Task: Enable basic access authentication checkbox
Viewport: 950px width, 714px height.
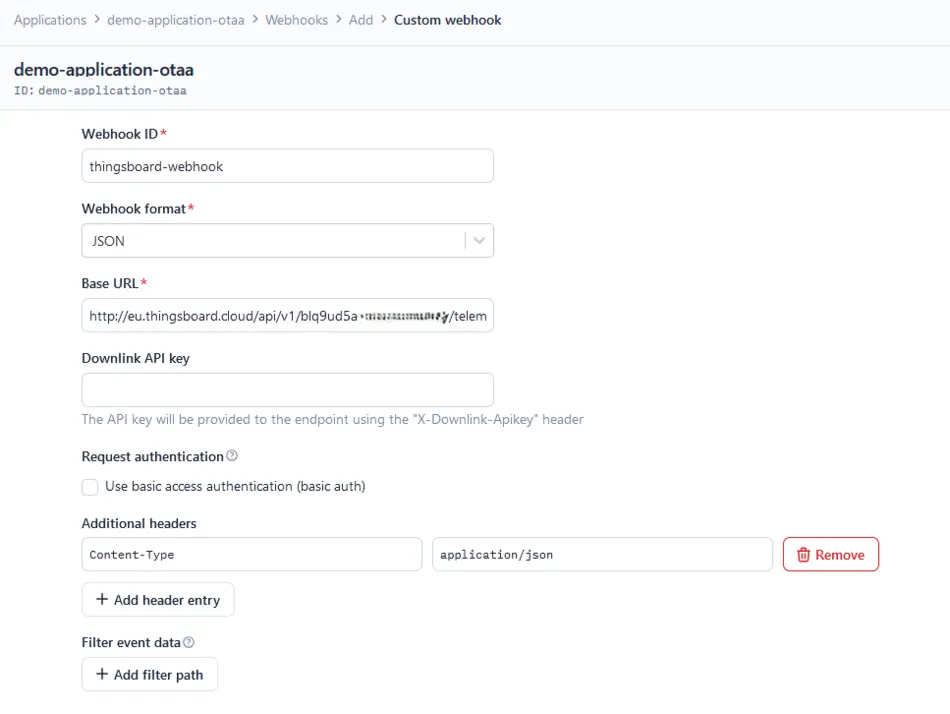Action: pos(90,487)
